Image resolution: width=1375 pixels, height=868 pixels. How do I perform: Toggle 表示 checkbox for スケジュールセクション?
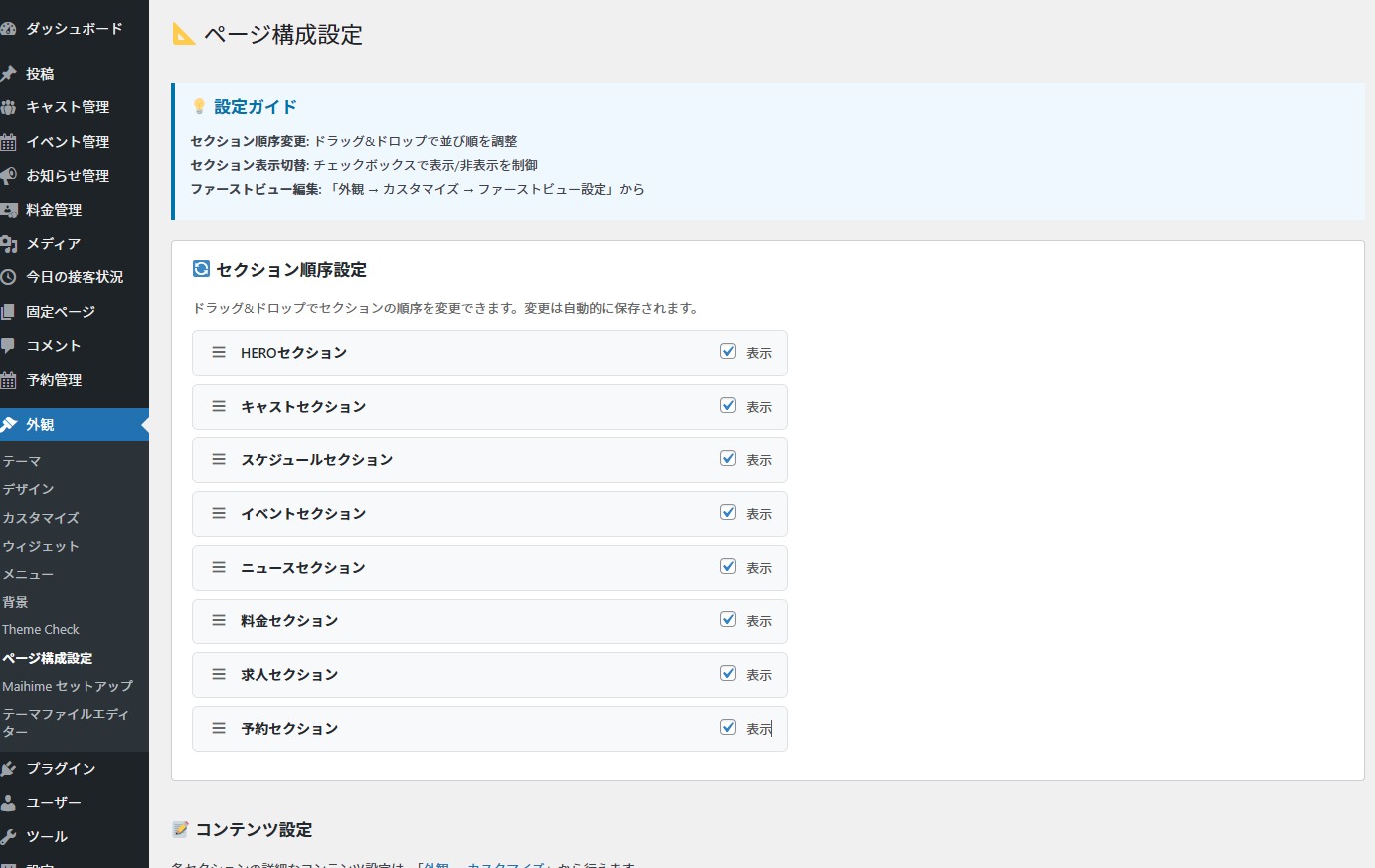click(x=728, y=458)
